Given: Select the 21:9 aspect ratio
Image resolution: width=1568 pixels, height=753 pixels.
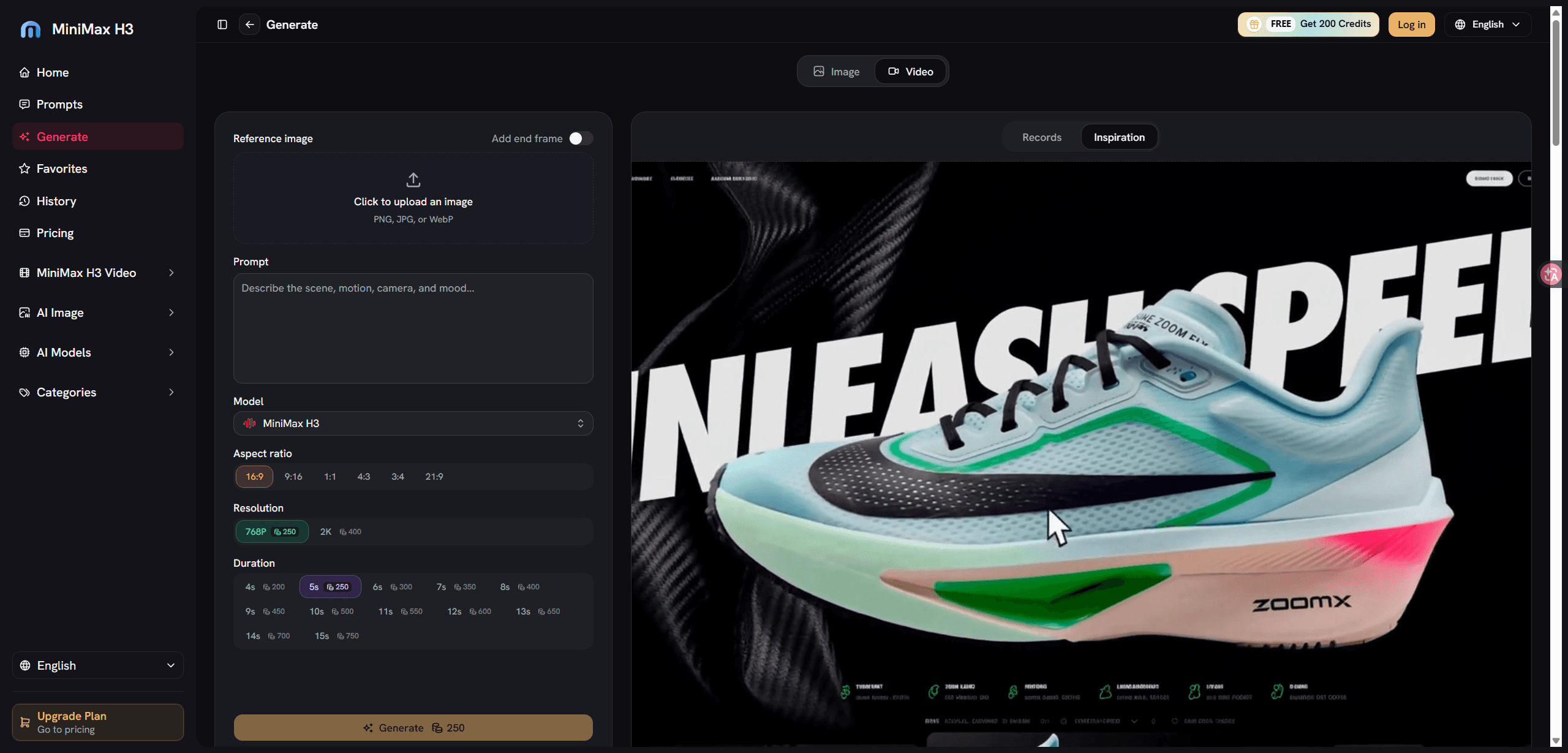Looking at the screenshot, I should click(434, 477).
